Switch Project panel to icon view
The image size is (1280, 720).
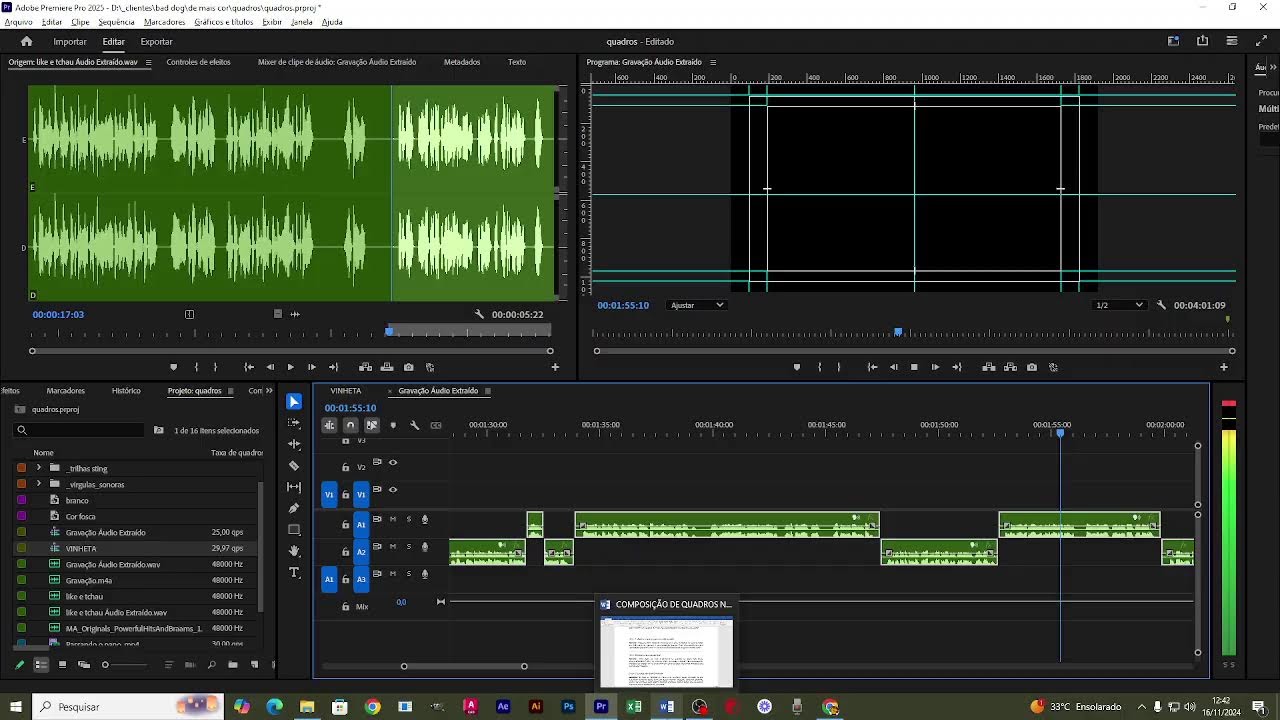[x=62, y=664]
